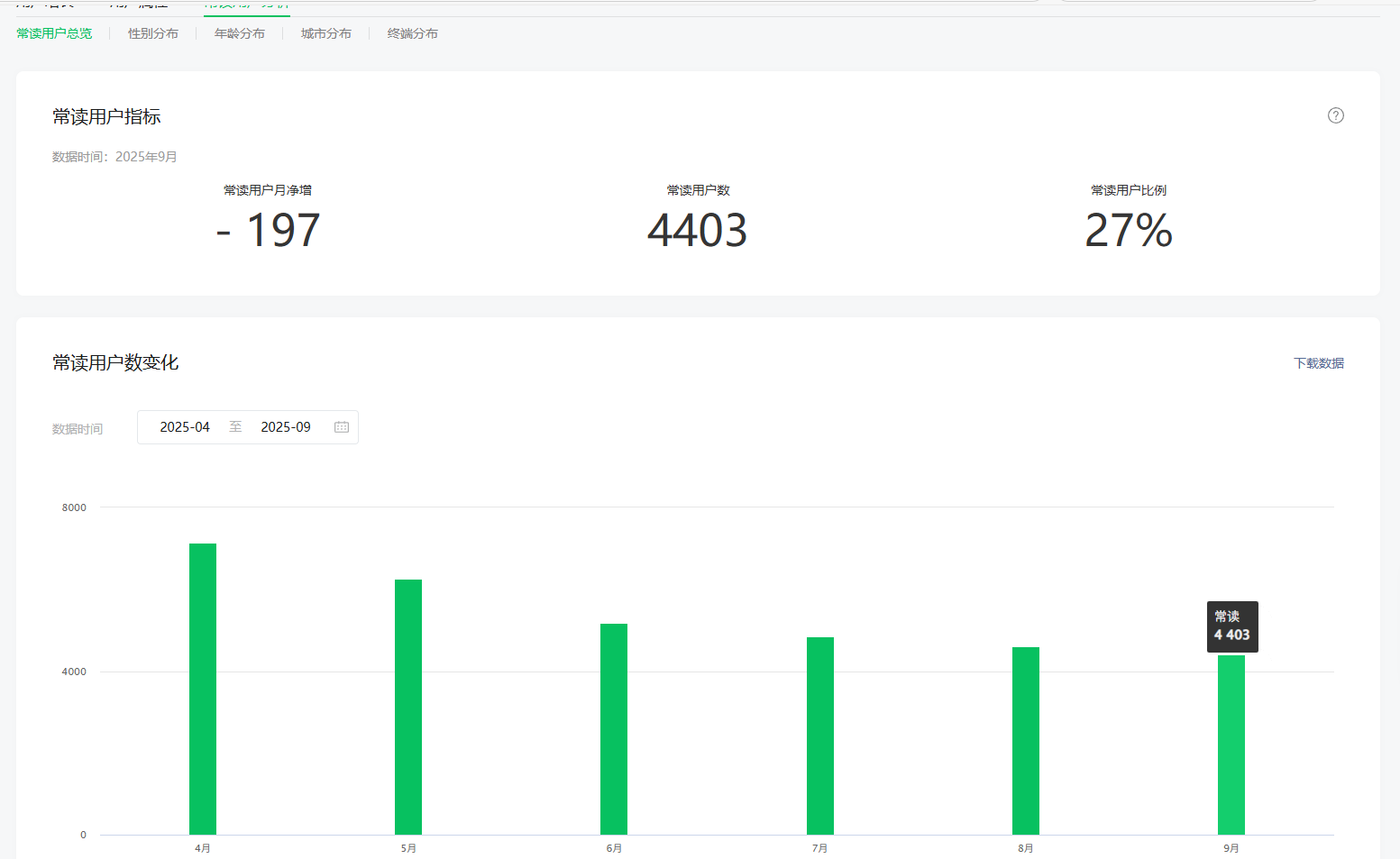The image size is (1400, 859).
Task: Click the 4月 bar in chart
Action: coord(203,689)
